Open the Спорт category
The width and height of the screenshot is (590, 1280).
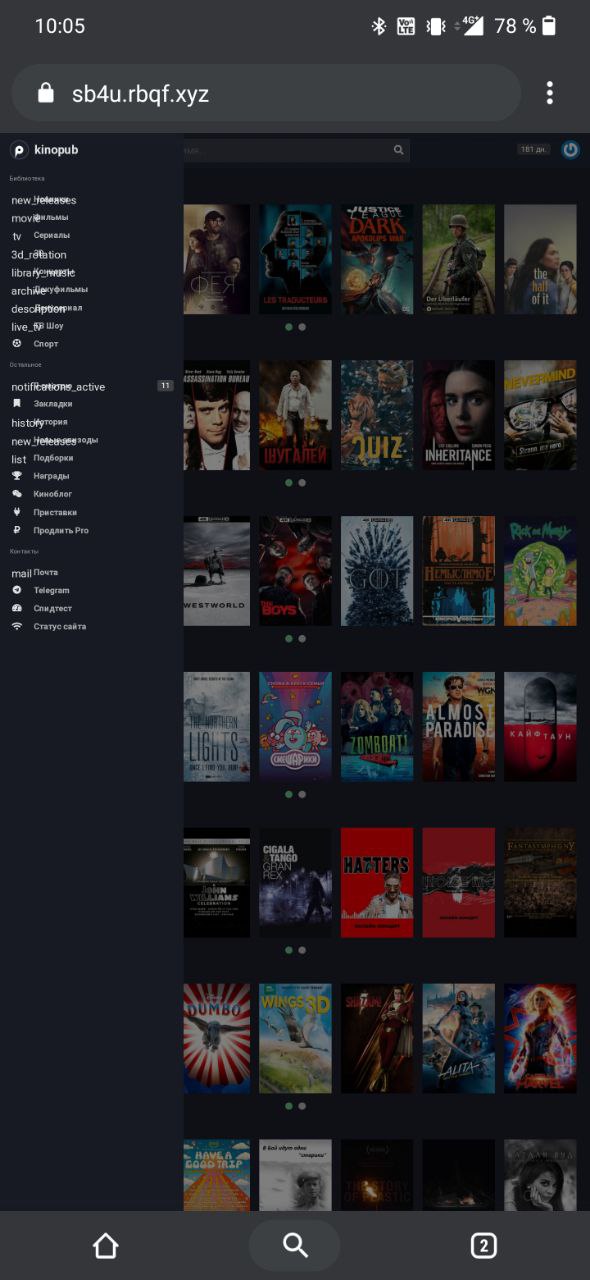click(46, 343)
